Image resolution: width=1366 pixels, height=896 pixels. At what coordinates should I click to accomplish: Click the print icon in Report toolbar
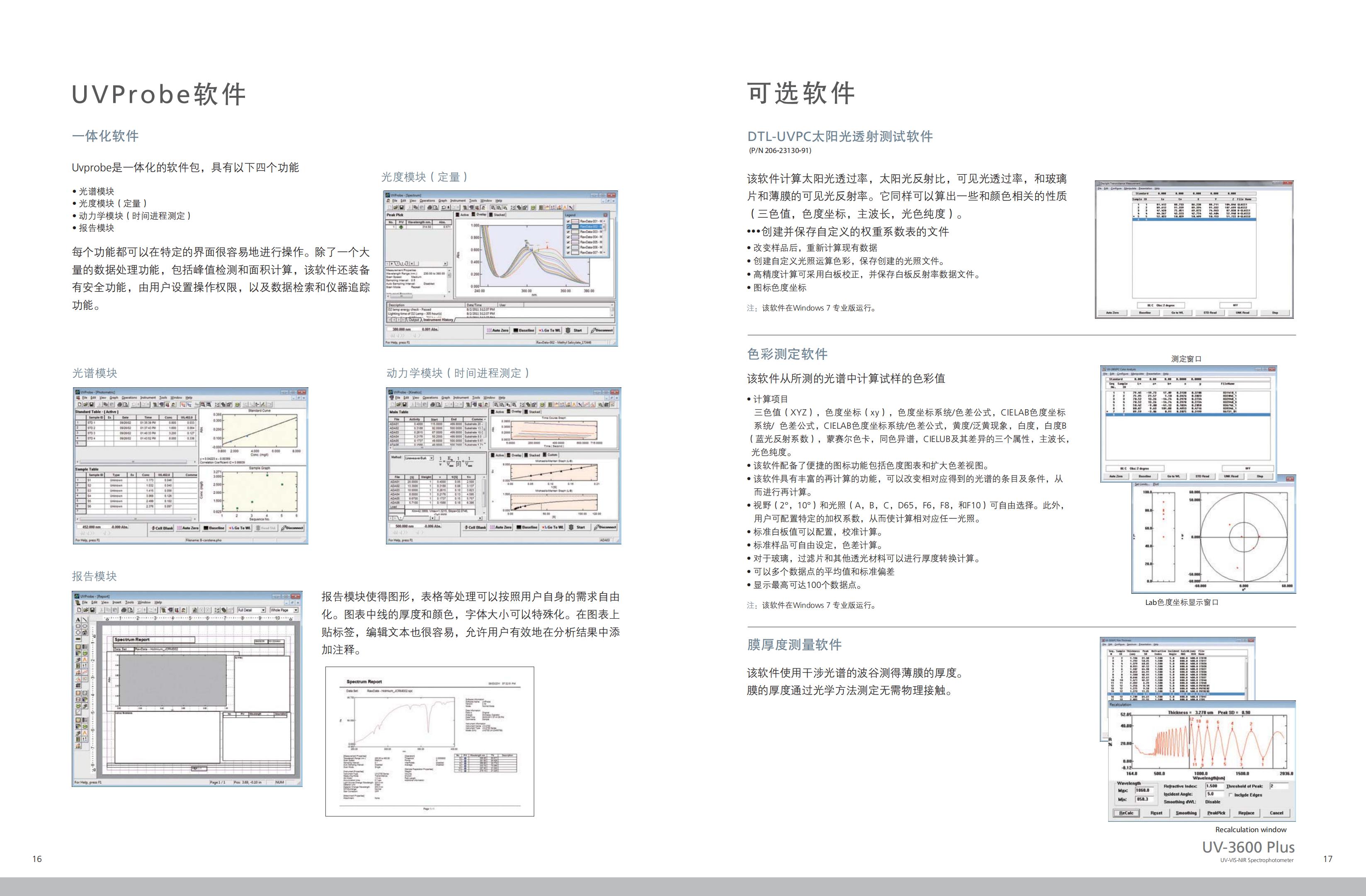[124, 610]
